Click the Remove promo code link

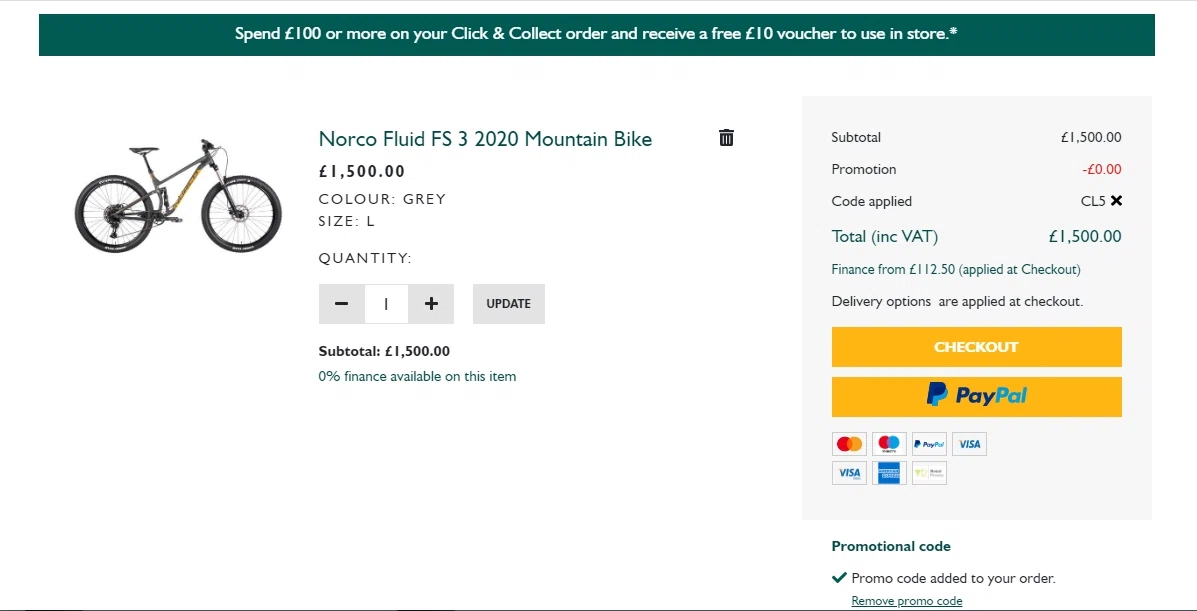(x=906, y=601)
